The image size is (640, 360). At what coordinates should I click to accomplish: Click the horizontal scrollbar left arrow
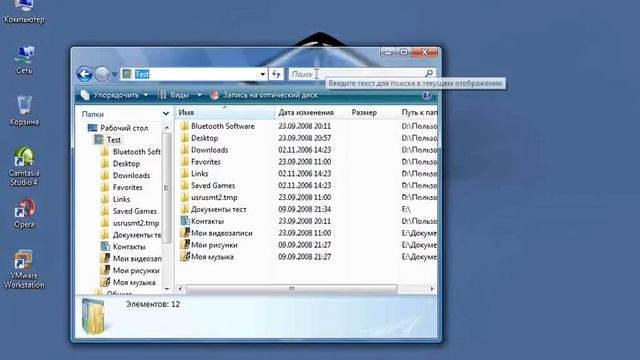(x=180, y=289)
